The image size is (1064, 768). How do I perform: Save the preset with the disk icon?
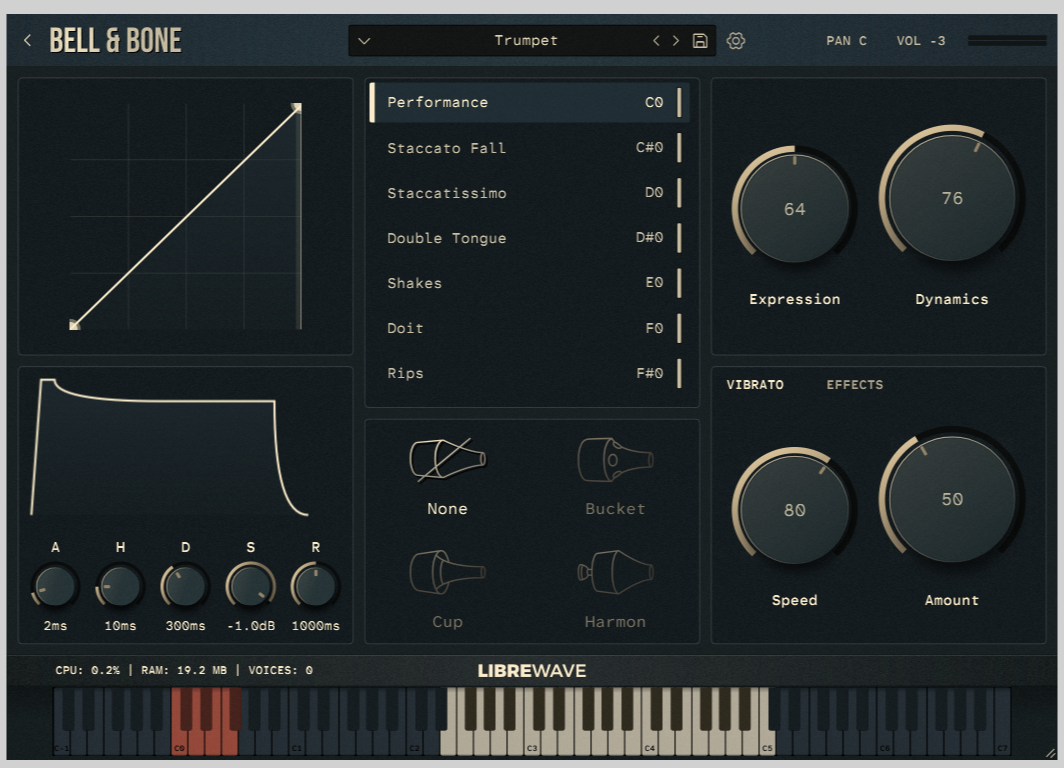pos(700,41)
